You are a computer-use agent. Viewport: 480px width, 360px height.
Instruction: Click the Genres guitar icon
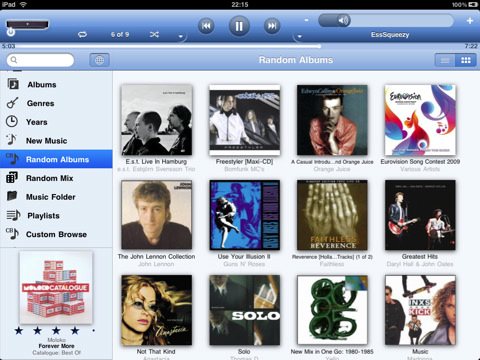pos(12,103)
